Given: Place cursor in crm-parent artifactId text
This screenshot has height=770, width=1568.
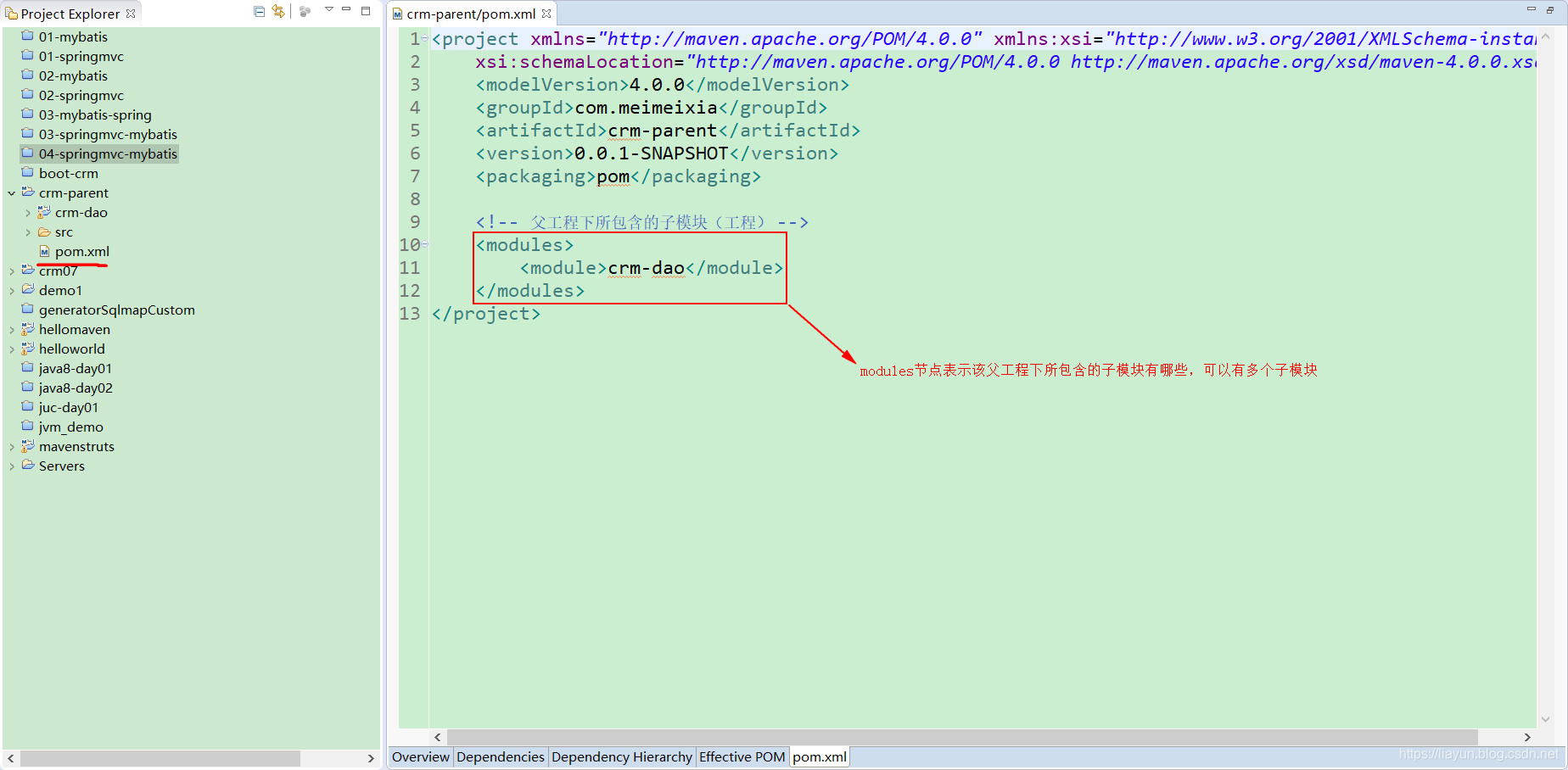Looking at the screenshot, I should tap(663, 131).
